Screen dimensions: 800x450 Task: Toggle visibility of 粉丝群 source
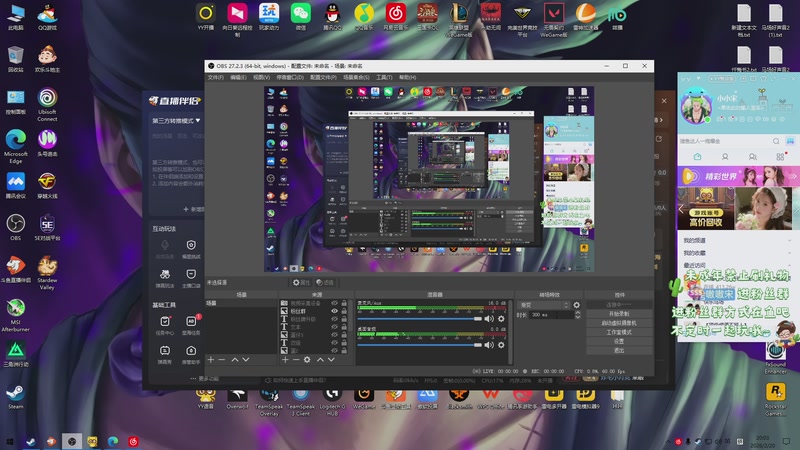click(x=335, y=311)
